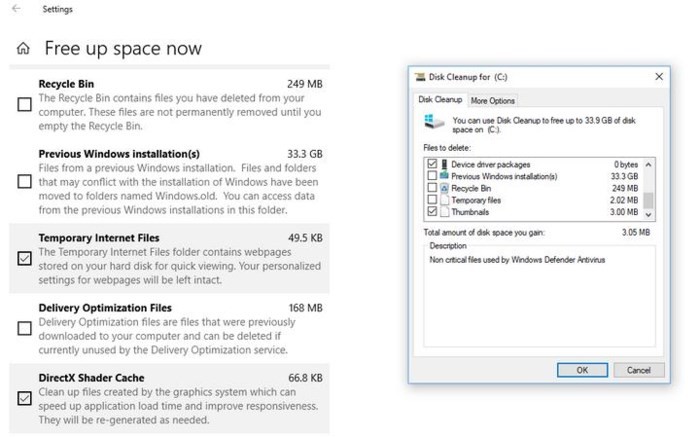The height and width of the screenshot is (437, 700).
Task: Click the Recycle Bin icon in file list
Action: (x=444, y=188)
